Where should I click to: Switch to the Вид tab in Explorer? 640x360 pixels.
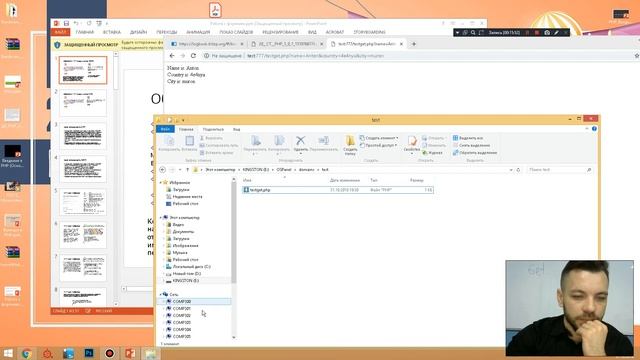236,129
